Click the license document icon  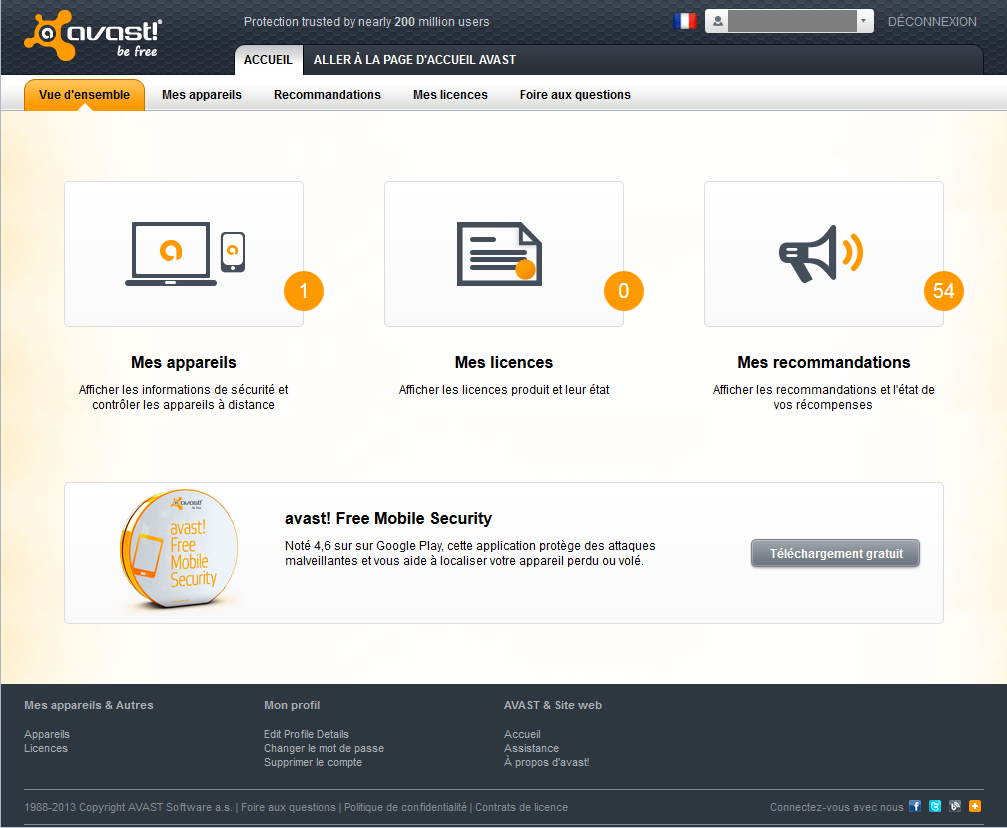499,254
